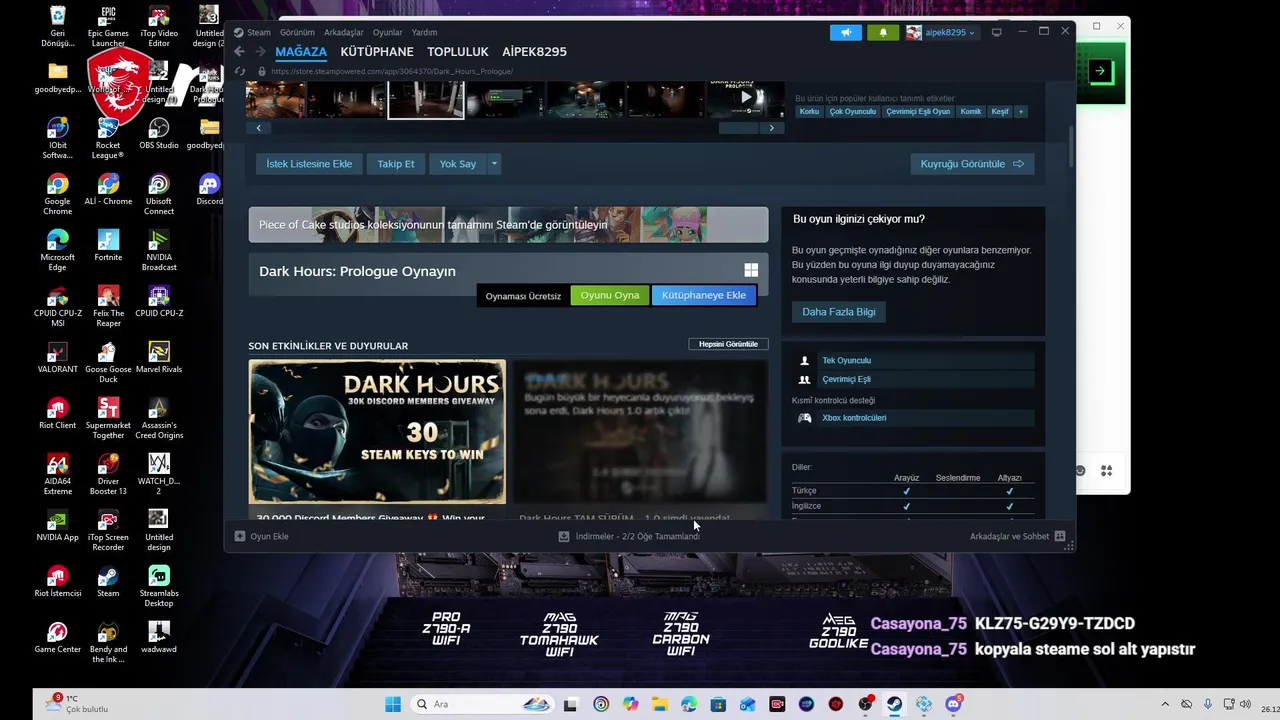Screen dimensions: 1280x720
Task: Open the Steam menu
Action: (259, 32)
